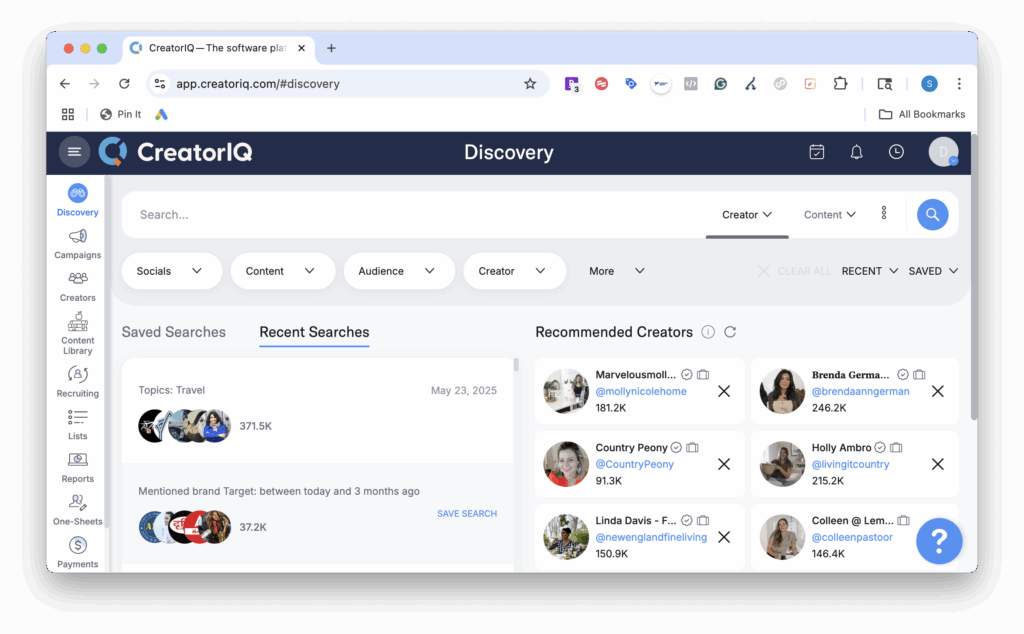
Task: Refresh Recommended Creators list
Action: pyautogui.click(x=730, y=332)
